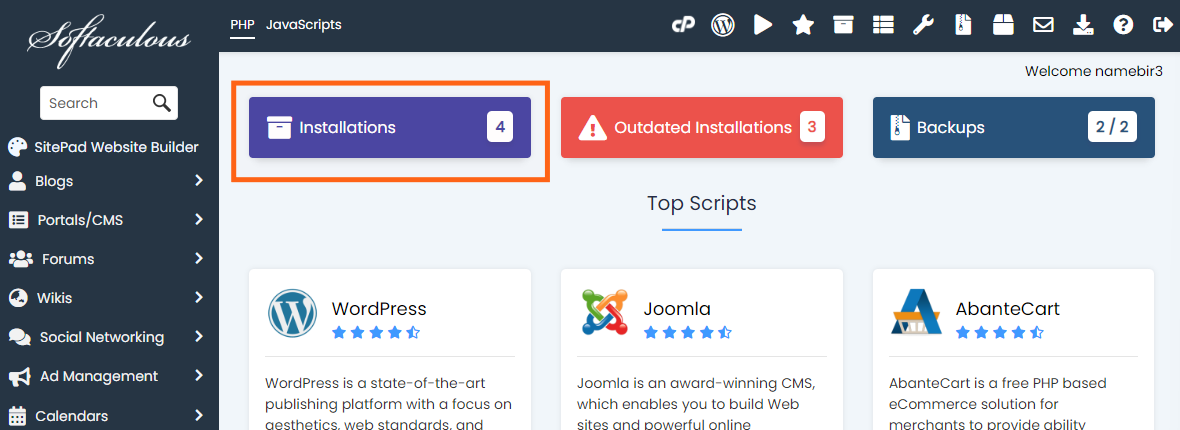Click the Calendars icon in sidebar
The height and width of the screenshot is (430, 1180).
[17, 416]
